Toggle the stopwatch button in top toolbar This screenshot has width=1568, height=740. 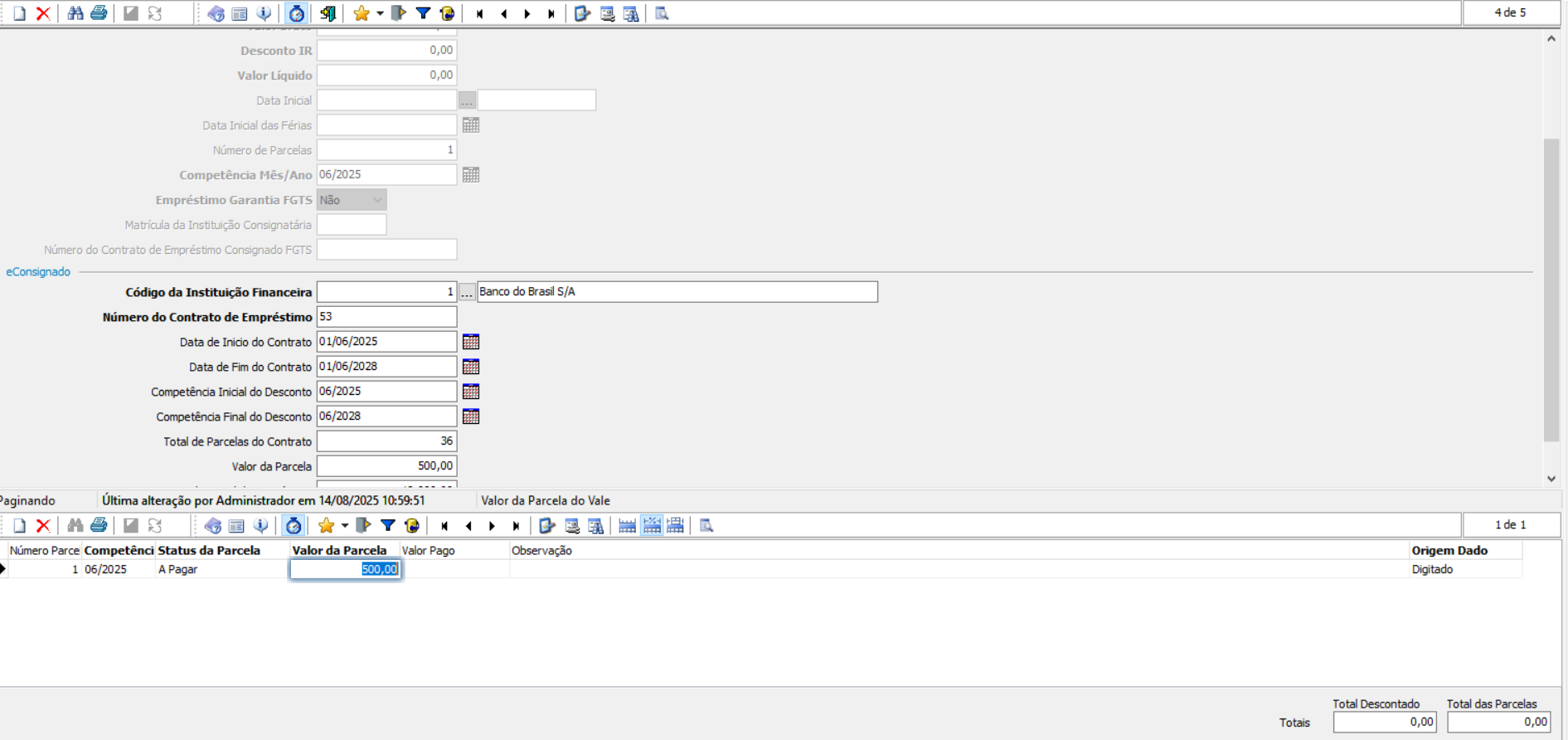[x=296, y=13]
